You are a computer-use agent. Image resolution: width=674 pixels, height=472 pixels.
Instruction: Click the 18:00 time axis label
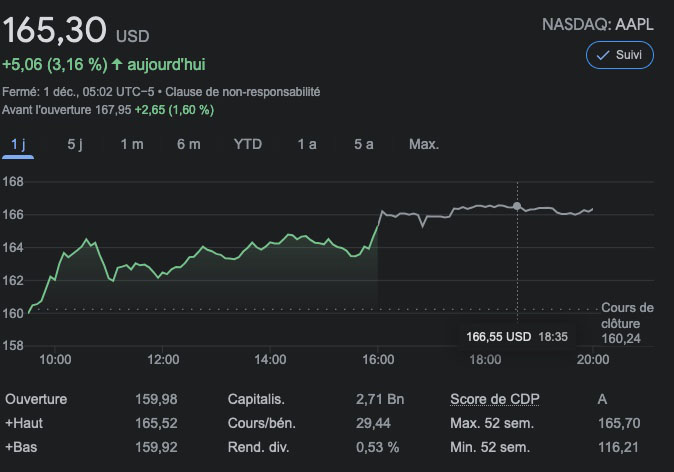point(485,359)
